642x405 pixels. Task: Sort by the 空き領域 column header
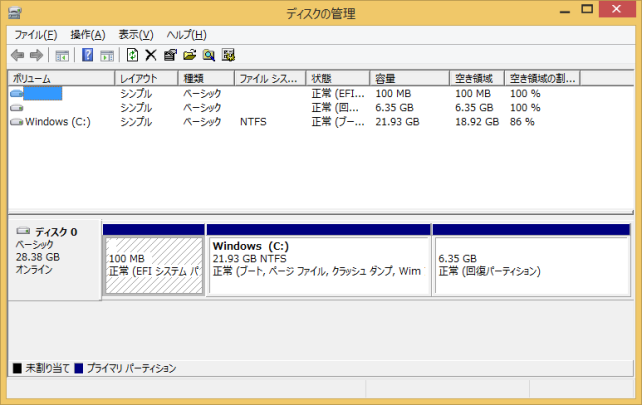pyautogui.click(x=477, y=78)
